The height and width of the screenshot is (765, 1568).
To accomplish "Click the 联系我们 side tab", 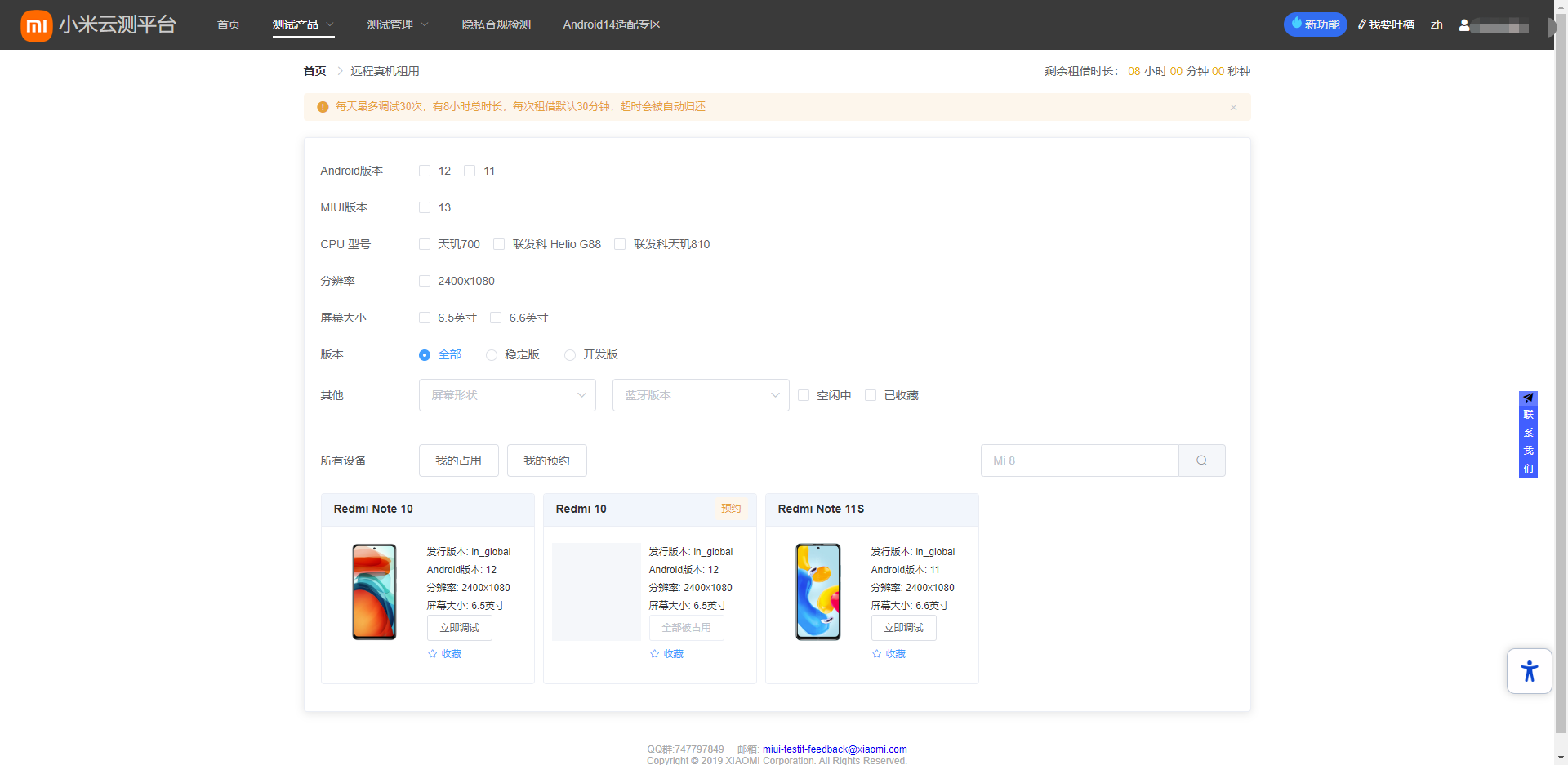I will (1528, 434).
